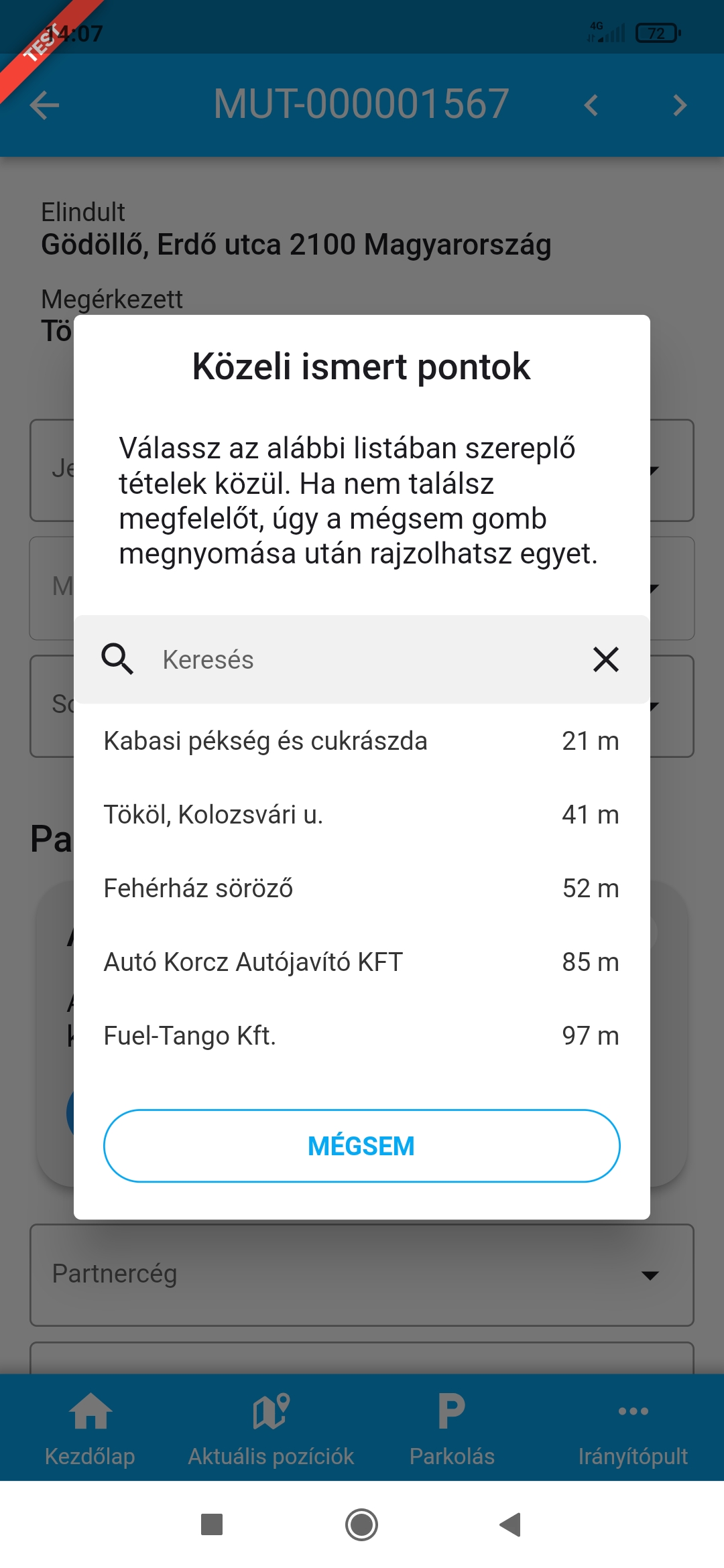Viewport: 724px width, 1568px height.
Task: Select Fehérház söröző from list
Action: pos(361,889)
